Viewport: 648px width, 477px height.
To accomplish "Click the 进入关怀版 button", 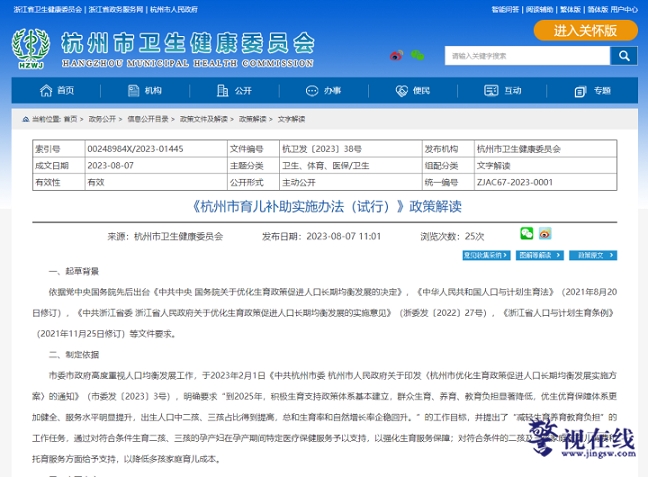I will [586, 31].
